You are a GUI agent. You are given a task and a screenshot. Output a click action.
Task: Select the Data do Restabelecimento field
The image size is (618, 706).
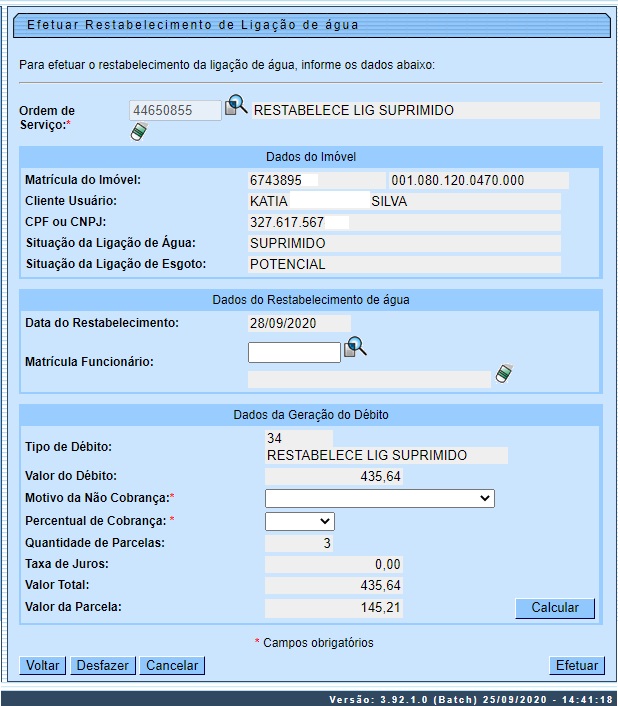299,323
